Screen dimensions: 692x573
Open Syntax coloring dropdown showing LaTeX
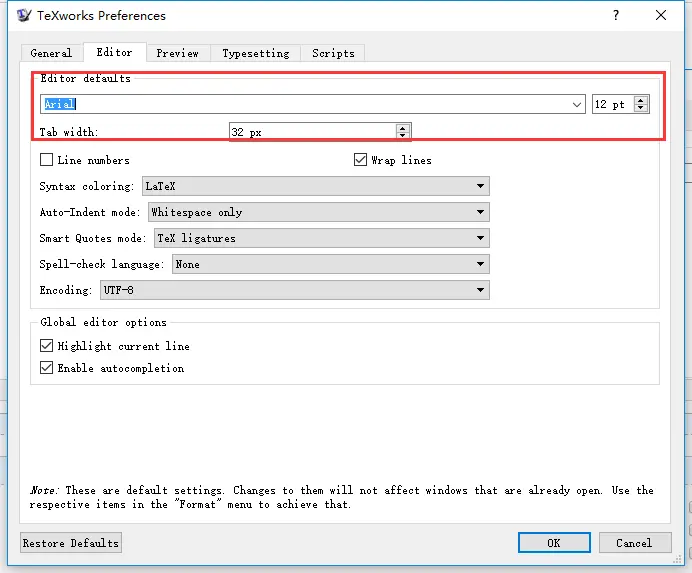316,186
